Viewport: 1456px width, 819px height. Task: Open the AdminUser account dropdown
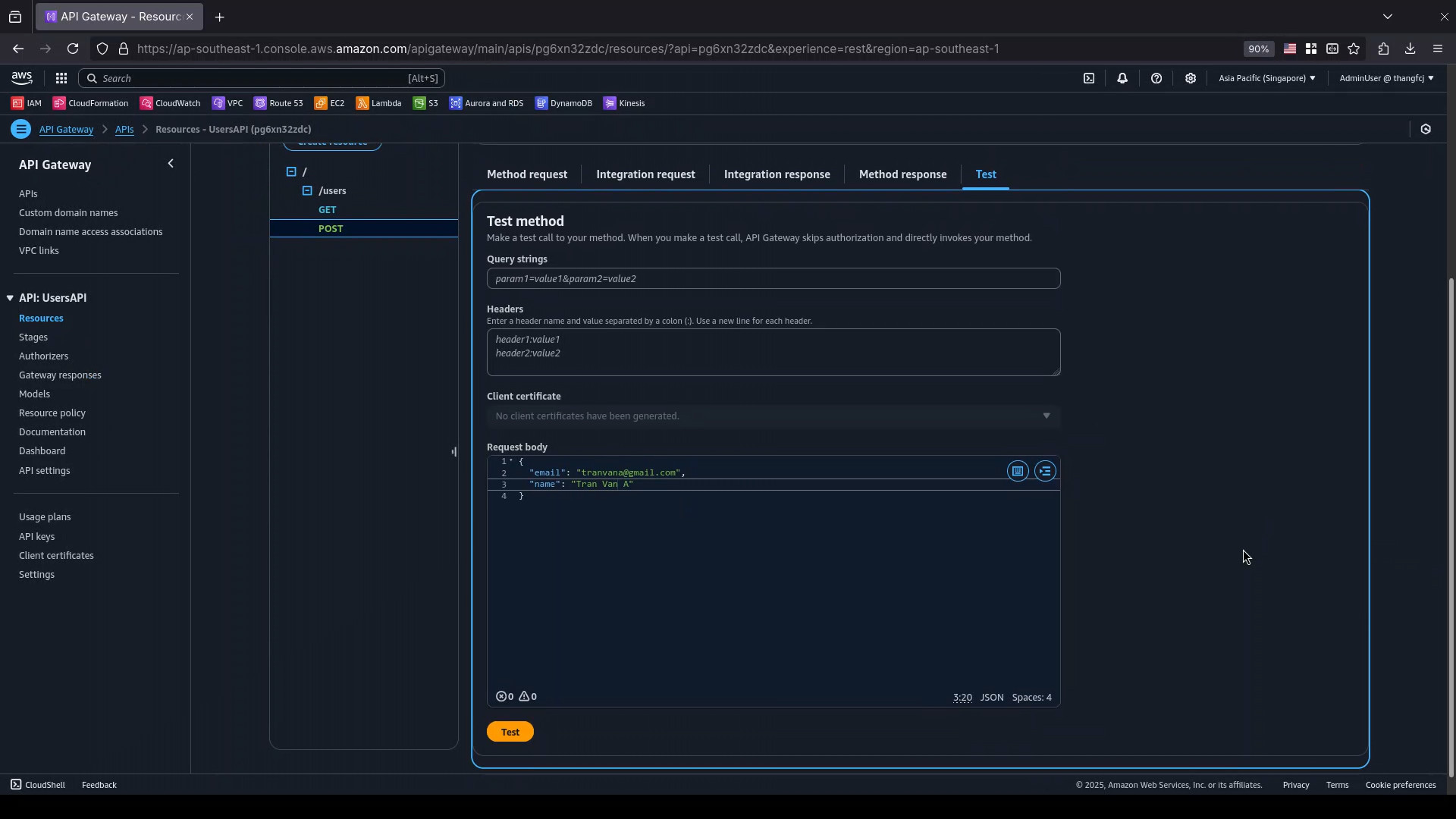[x=1386, y=78]
